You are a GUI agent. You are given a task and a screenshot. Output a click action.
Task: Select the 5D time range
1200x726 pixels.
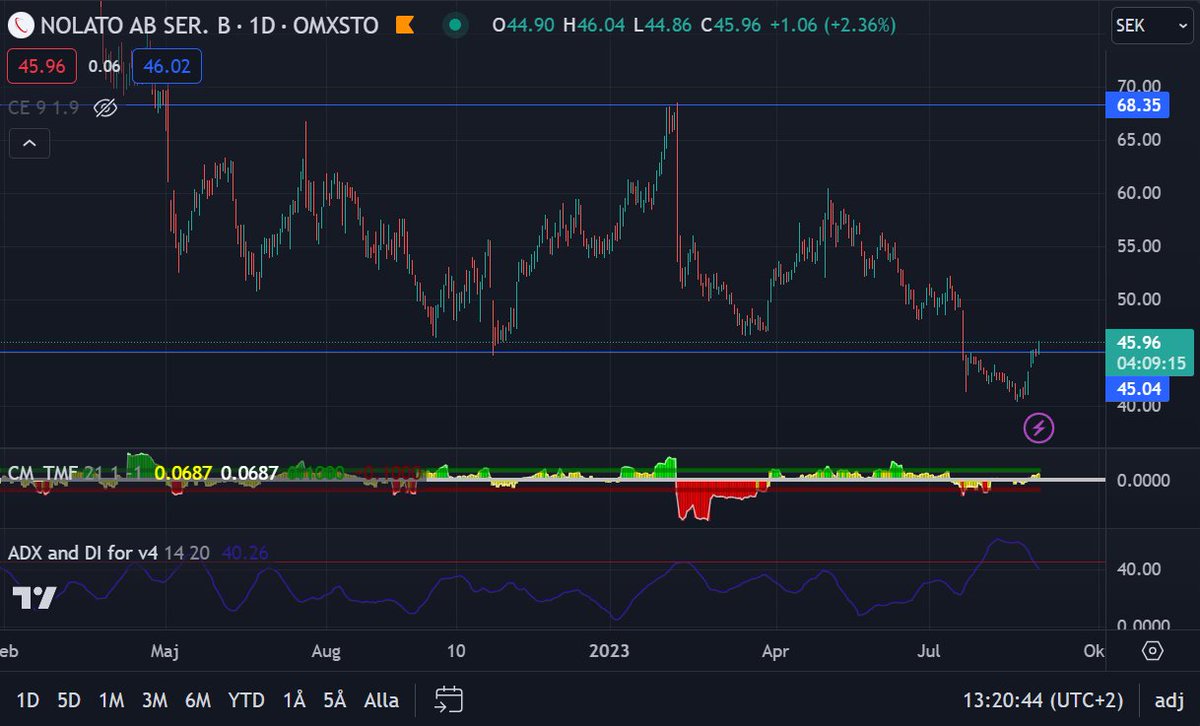pos(68,700)
